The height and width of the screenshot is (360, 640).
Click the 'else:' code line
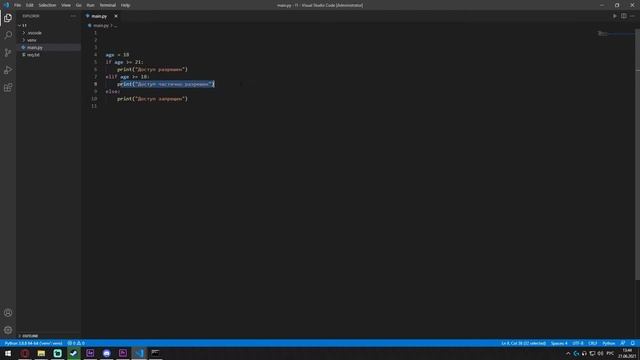(113, 91)
